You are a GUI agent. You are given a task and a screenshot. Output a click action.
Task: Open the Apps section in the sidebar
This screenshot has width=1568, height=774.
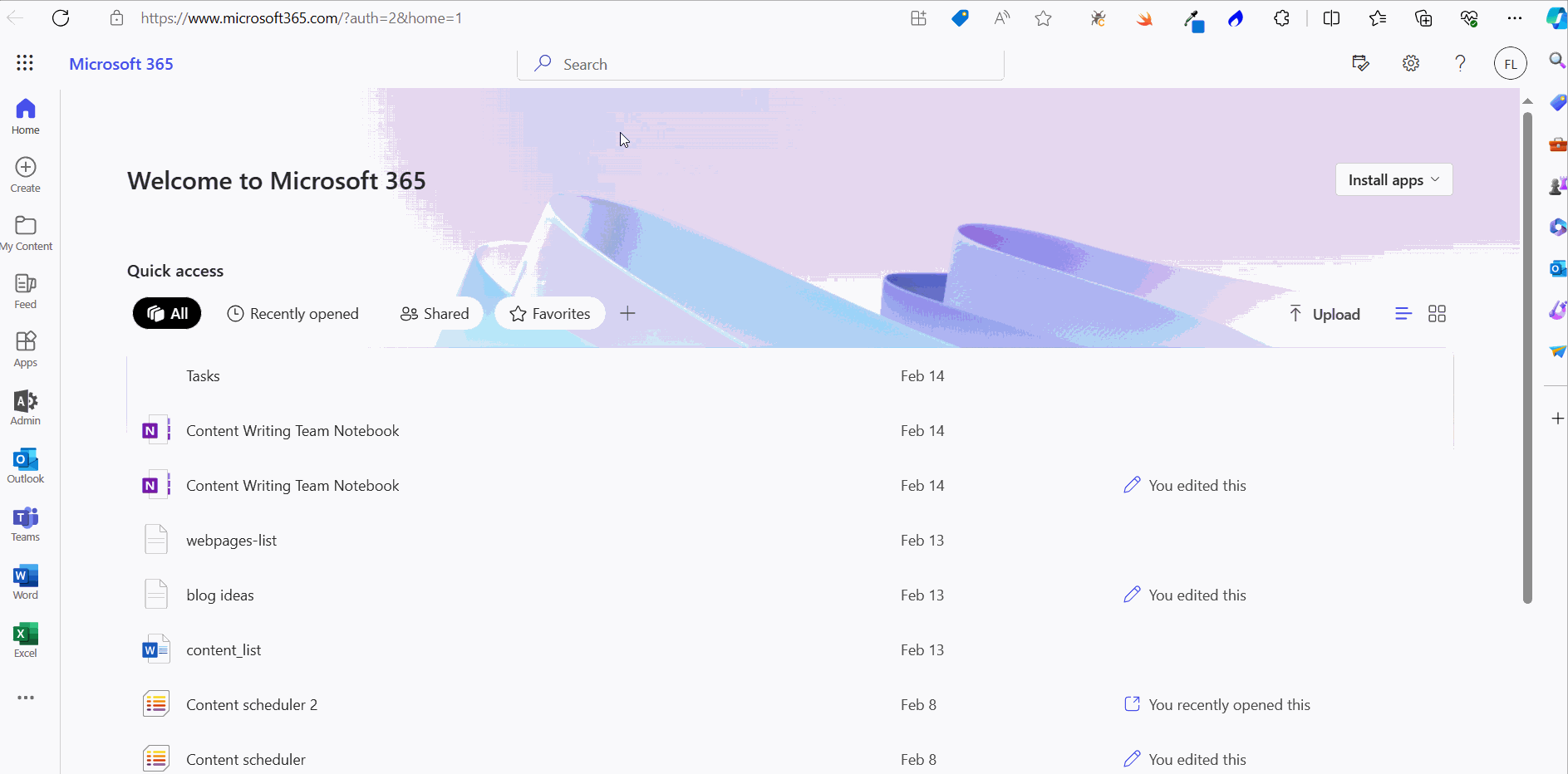pos(25,347)
